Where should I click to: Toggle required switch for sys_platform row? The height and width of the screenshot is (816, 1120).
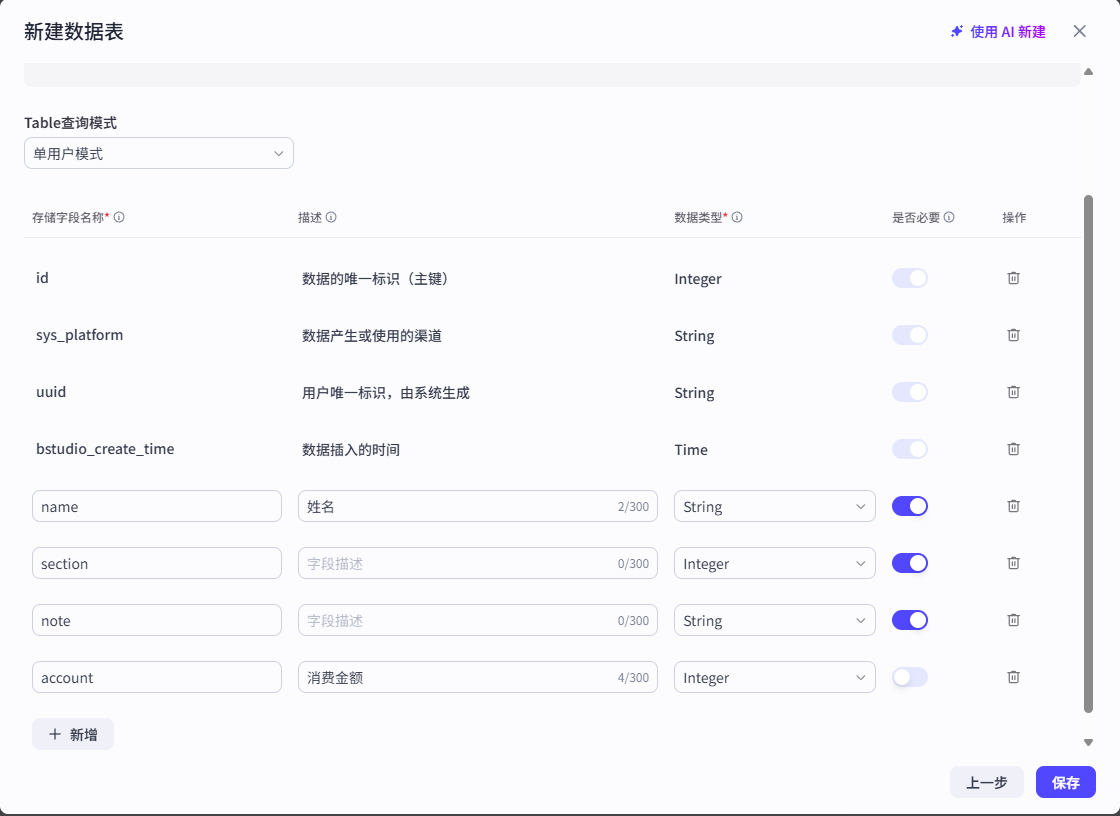909,335
